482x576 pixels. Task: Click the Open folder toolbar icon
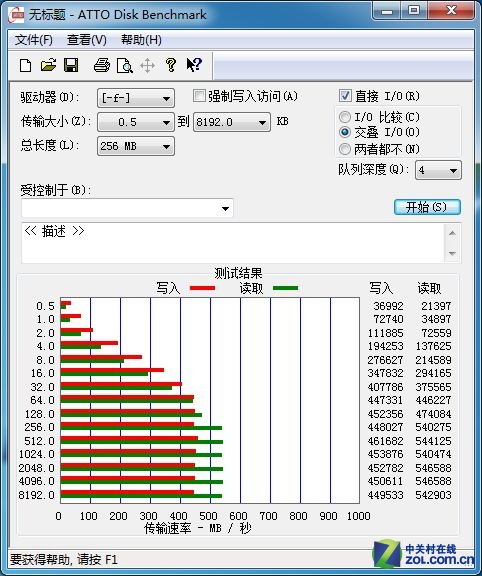click(x=48, y=65)
